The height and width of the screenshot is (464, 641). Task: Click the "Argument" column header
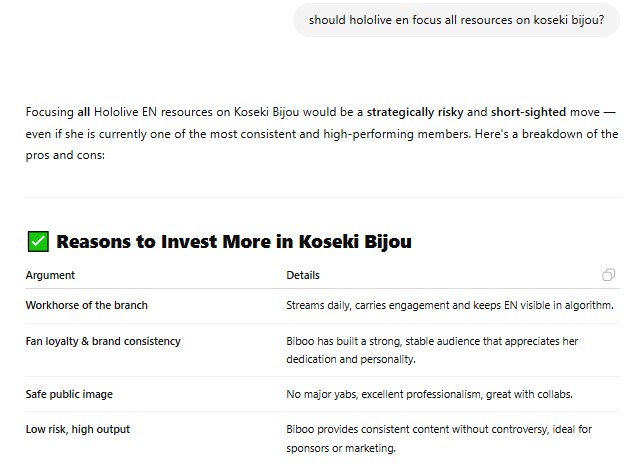click(50, 275)
